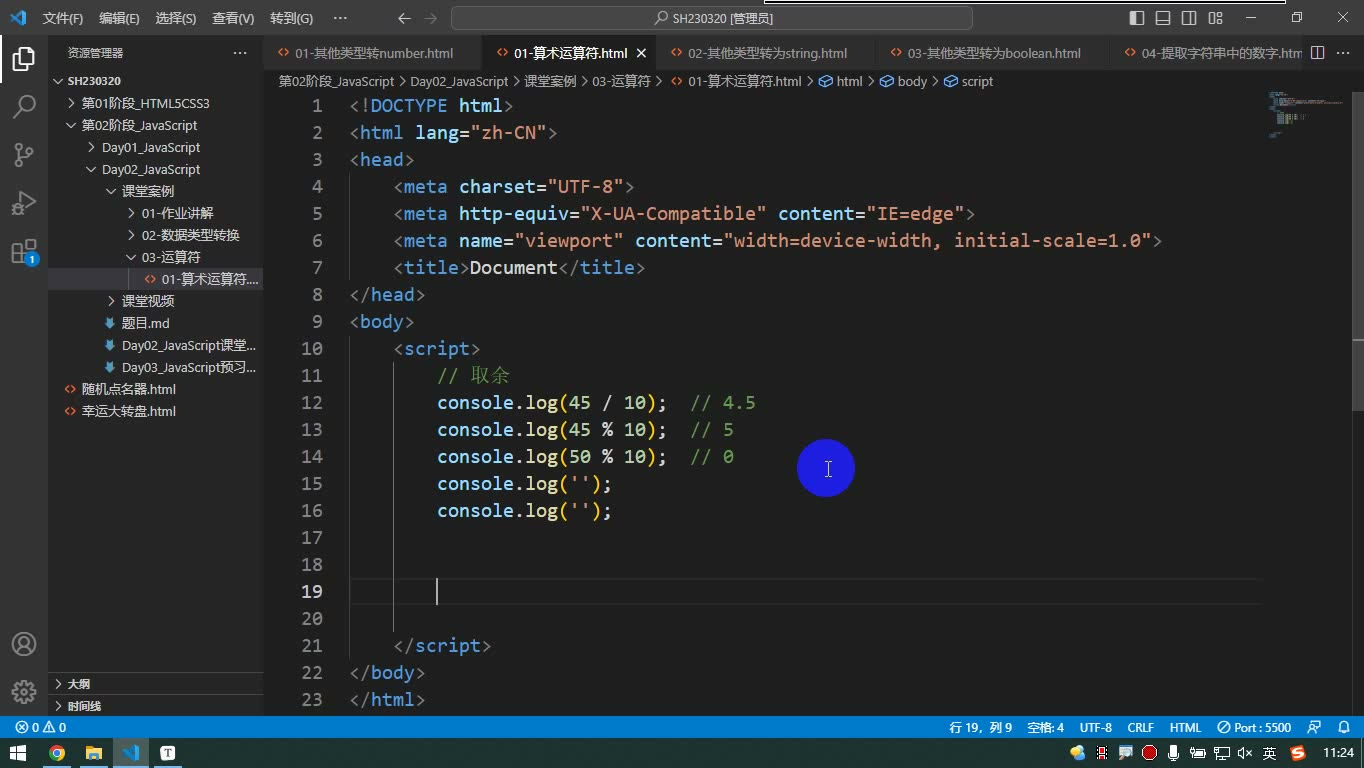Image resolution: width=1364 pixels, height=768 pixels.
Task: Open the Windows Start menu
Action: pyautogui.click(x=19, y=753)
